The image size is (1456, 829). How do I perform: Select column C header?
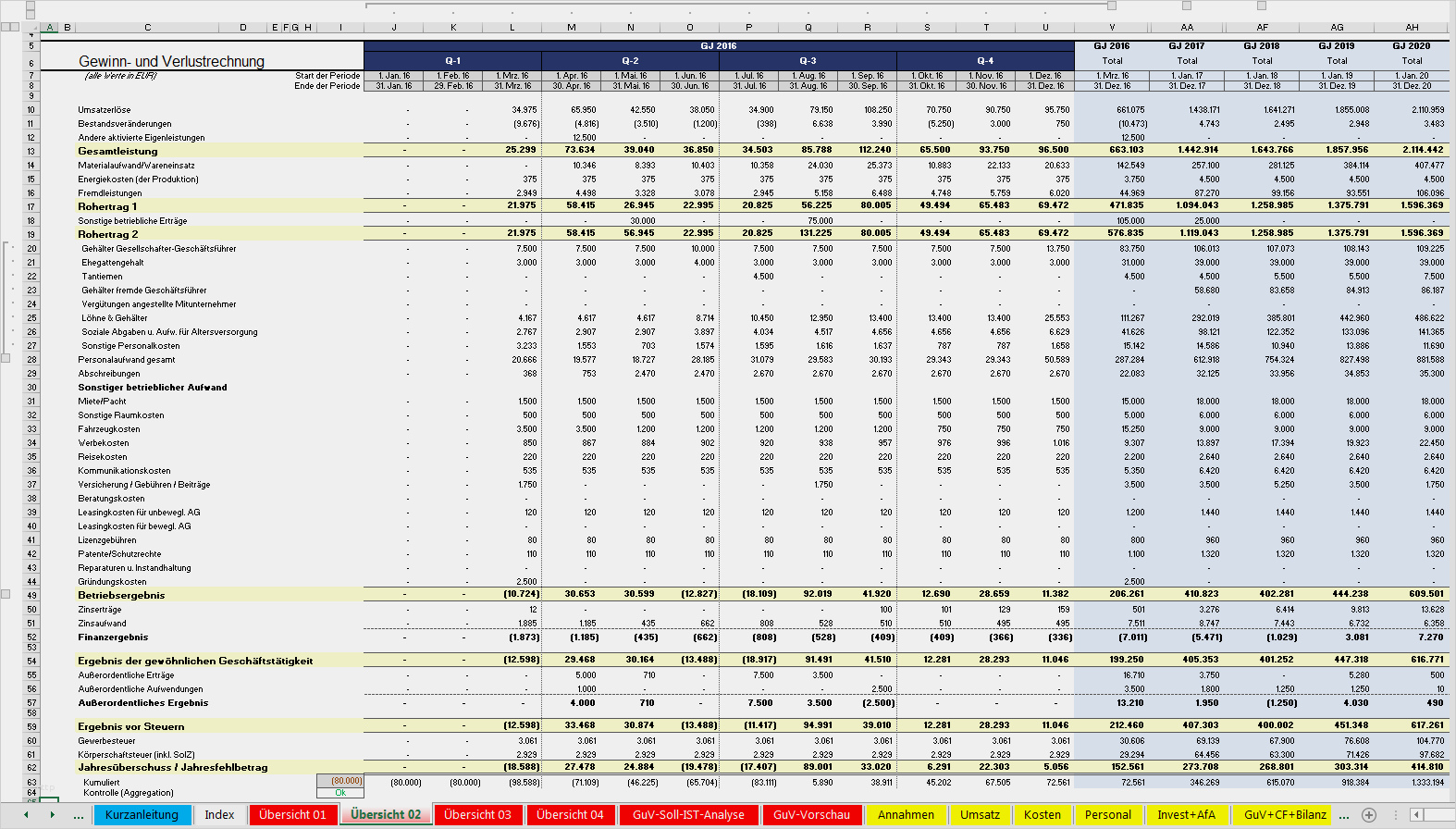tap(147, 27)
